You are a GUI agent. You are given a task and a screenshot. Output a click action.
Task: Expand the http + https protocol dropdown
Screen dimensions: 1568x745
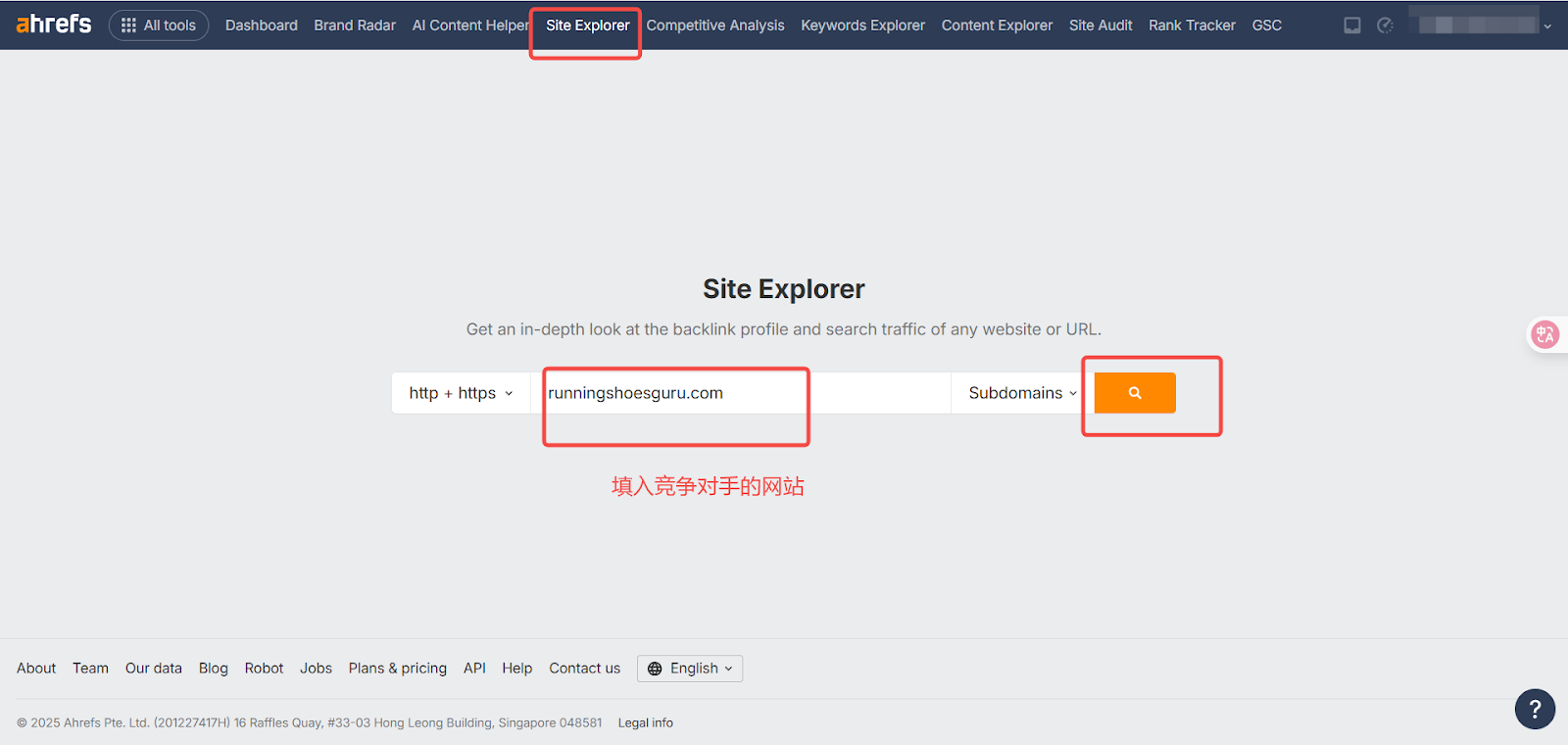461,393
